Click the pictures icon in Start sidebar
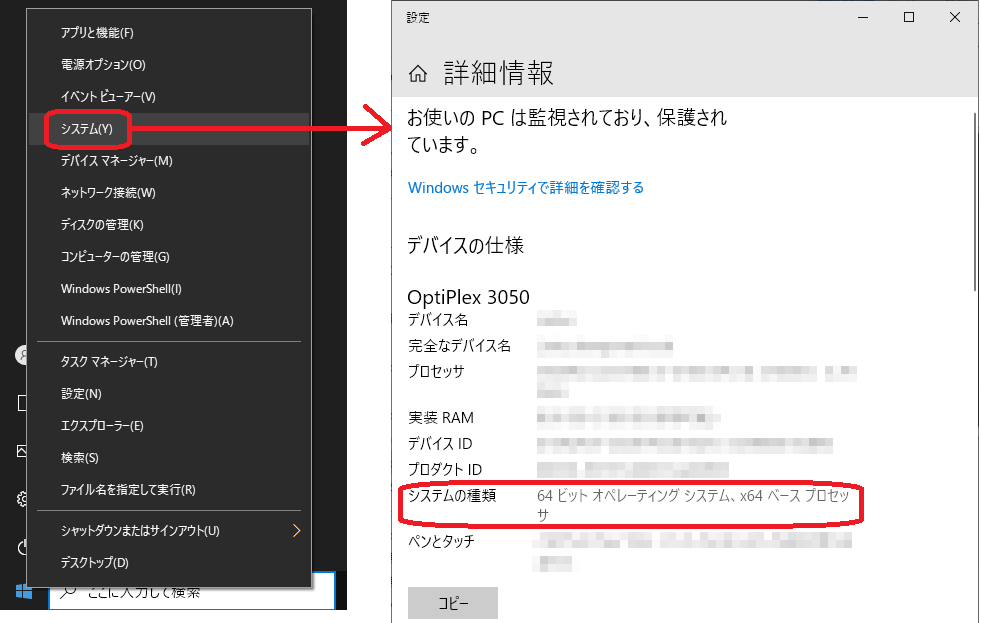981x623 pixels. 22,451
